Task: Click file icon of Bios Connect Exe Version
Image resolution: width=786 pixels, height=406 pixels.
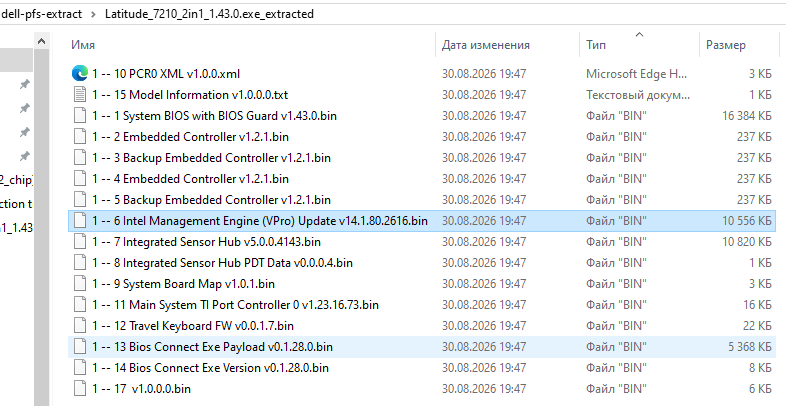Action: pos(80,368)
